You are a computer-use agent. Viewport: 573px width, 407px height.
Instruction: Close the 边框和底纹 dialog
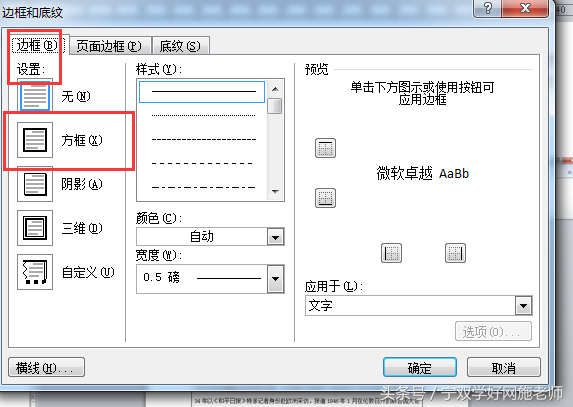tap(525, 8)
